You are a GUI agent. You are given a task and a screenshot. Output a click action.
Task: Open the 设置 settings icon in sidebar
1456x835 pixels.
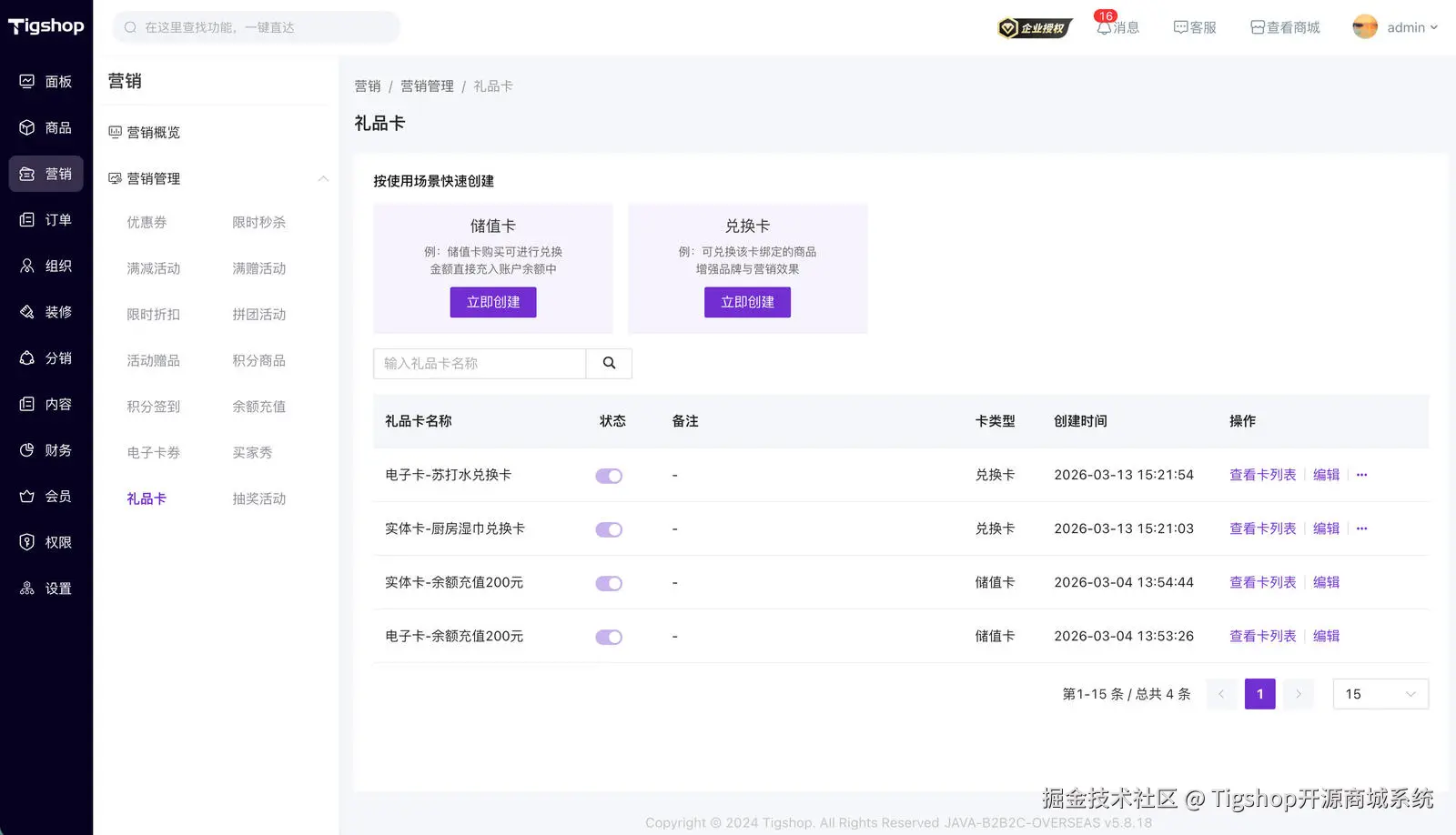[27, 589]
